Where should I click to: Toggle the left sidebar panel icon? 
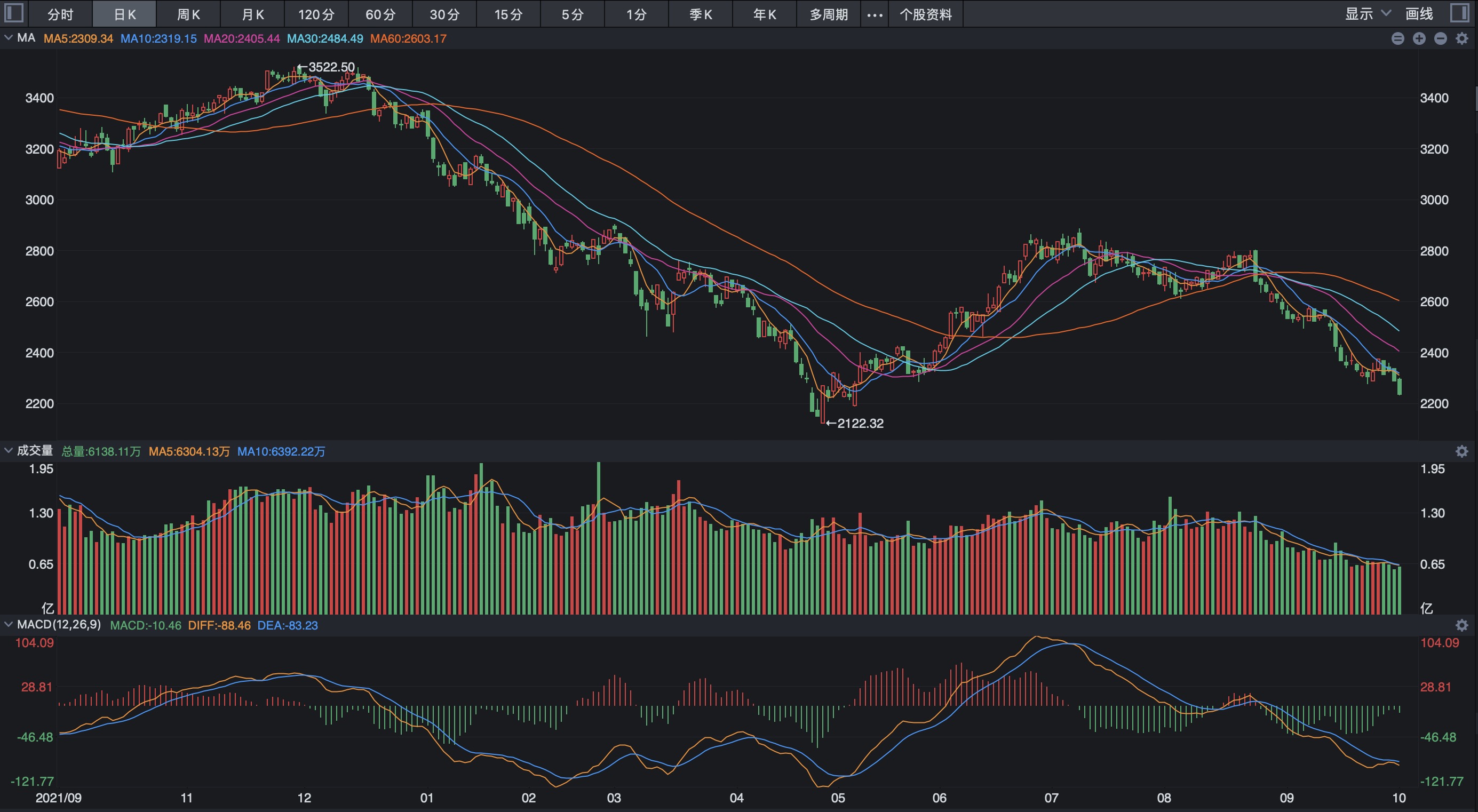(x=14, y=13)
